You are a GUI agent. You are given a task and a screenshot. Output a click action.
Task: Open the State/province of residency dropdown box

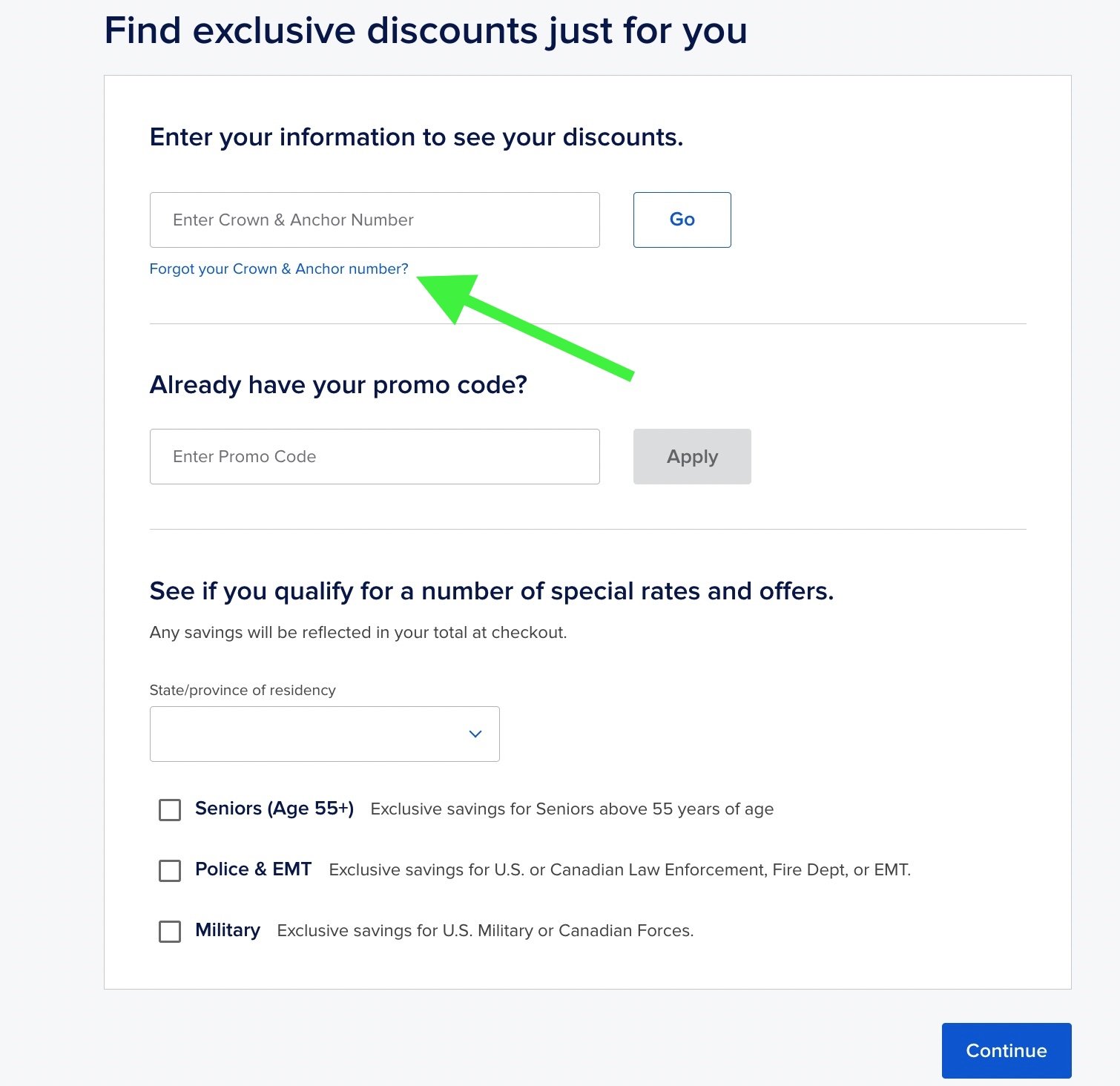click(x=324, y=734)
